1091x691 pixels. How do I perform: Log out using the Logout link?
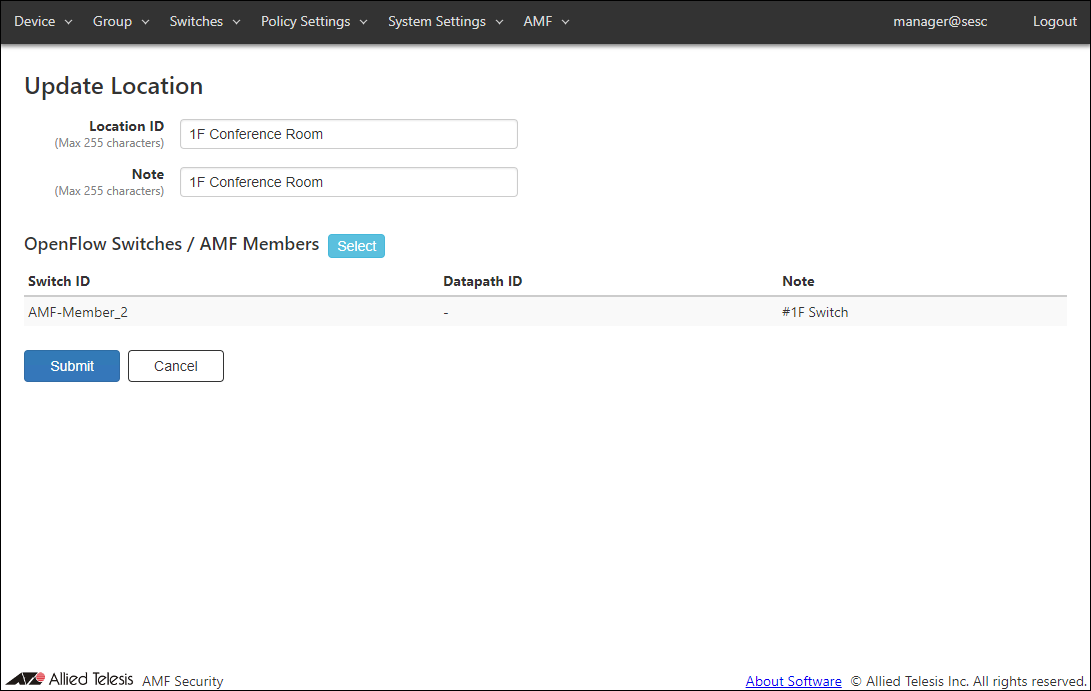tap(1054, 21)
